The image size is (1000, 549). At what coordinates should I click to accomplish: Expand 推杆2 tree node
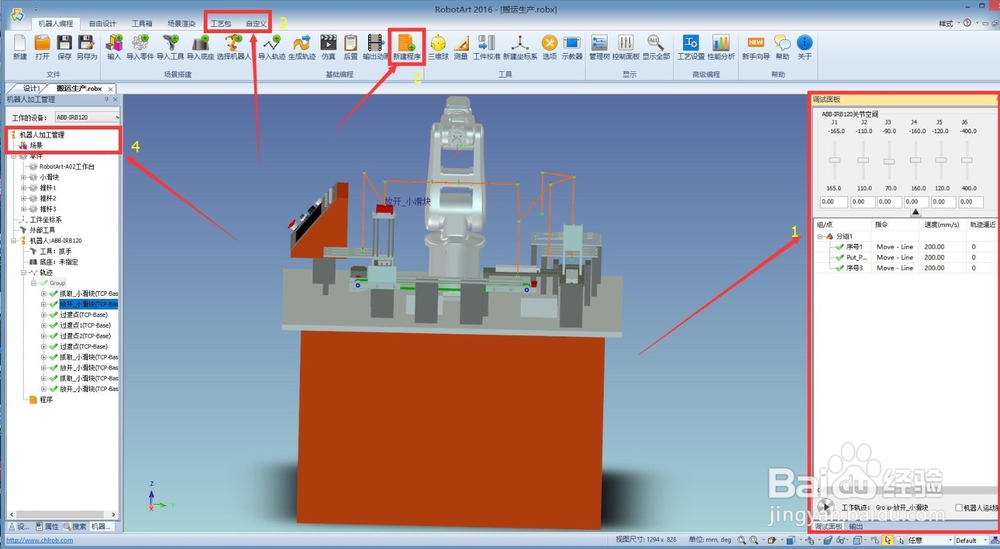coord(24,198)
